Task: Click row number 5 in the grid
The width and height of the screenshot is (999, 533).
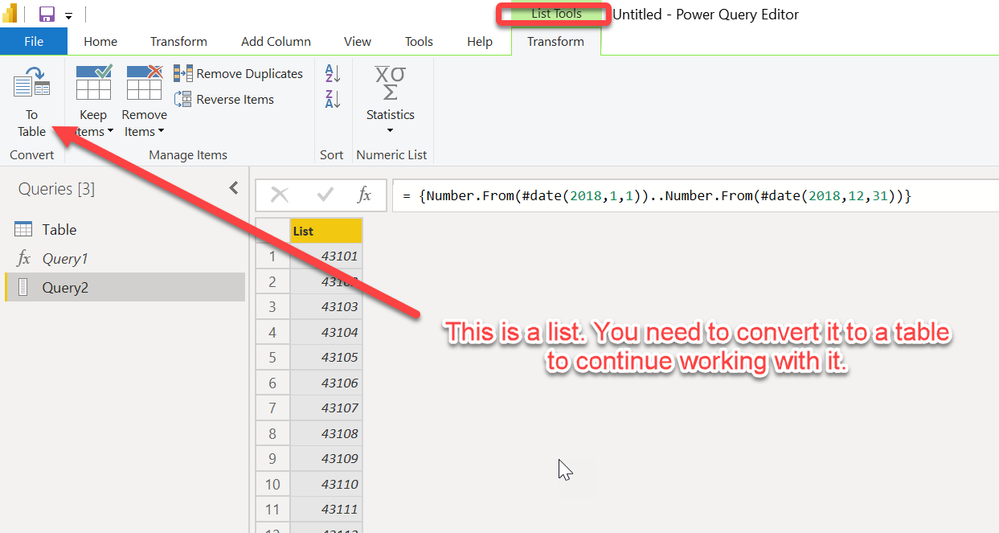Action: [x=273, y=357]
